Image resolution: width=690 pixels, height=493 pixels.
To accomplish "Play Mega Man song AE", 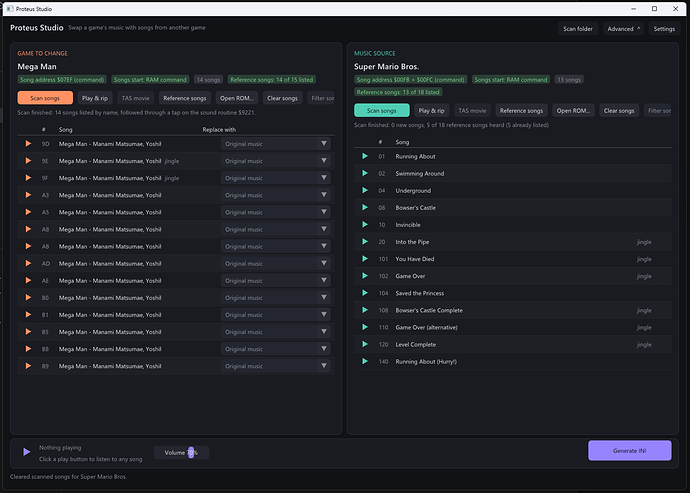I will pos(28,280).
